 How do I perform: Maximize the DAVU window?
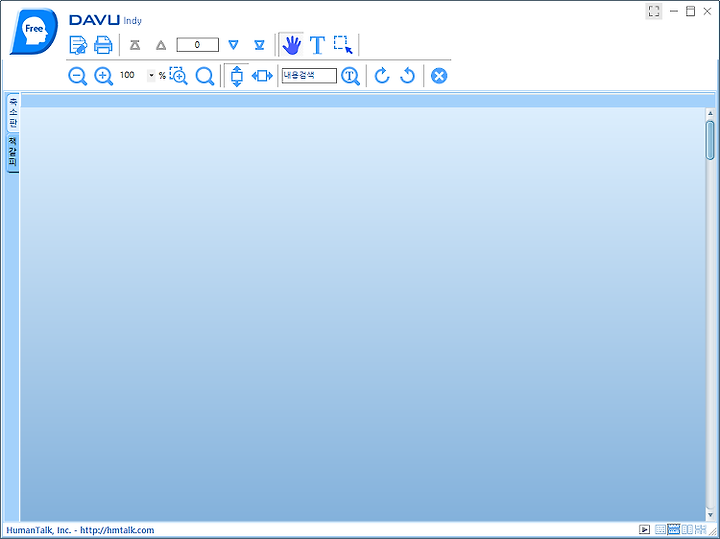coord(690,11)
